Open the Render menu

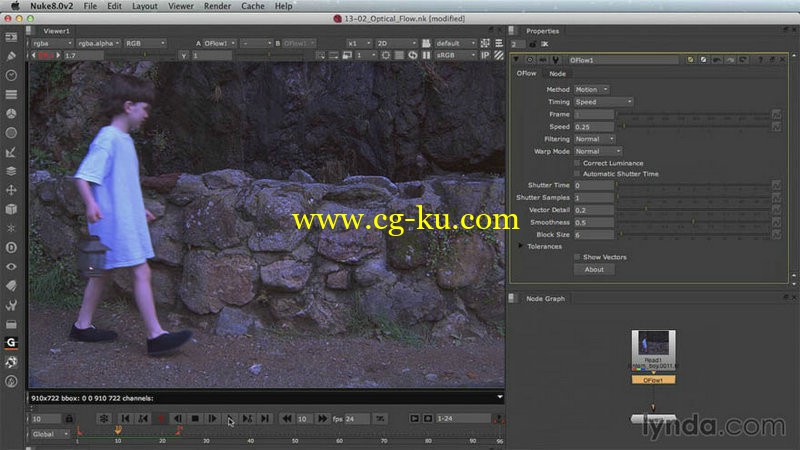tap(217, 6)
